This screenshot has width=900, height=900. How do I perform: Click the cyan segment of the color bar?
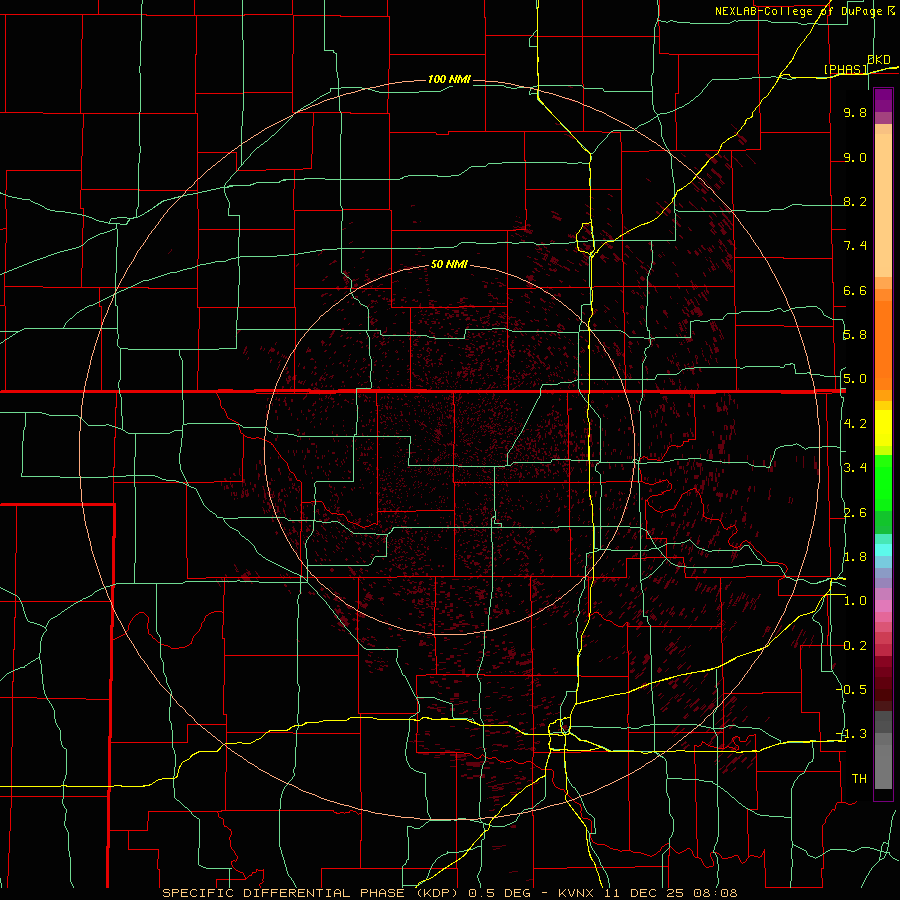(883, 550)
